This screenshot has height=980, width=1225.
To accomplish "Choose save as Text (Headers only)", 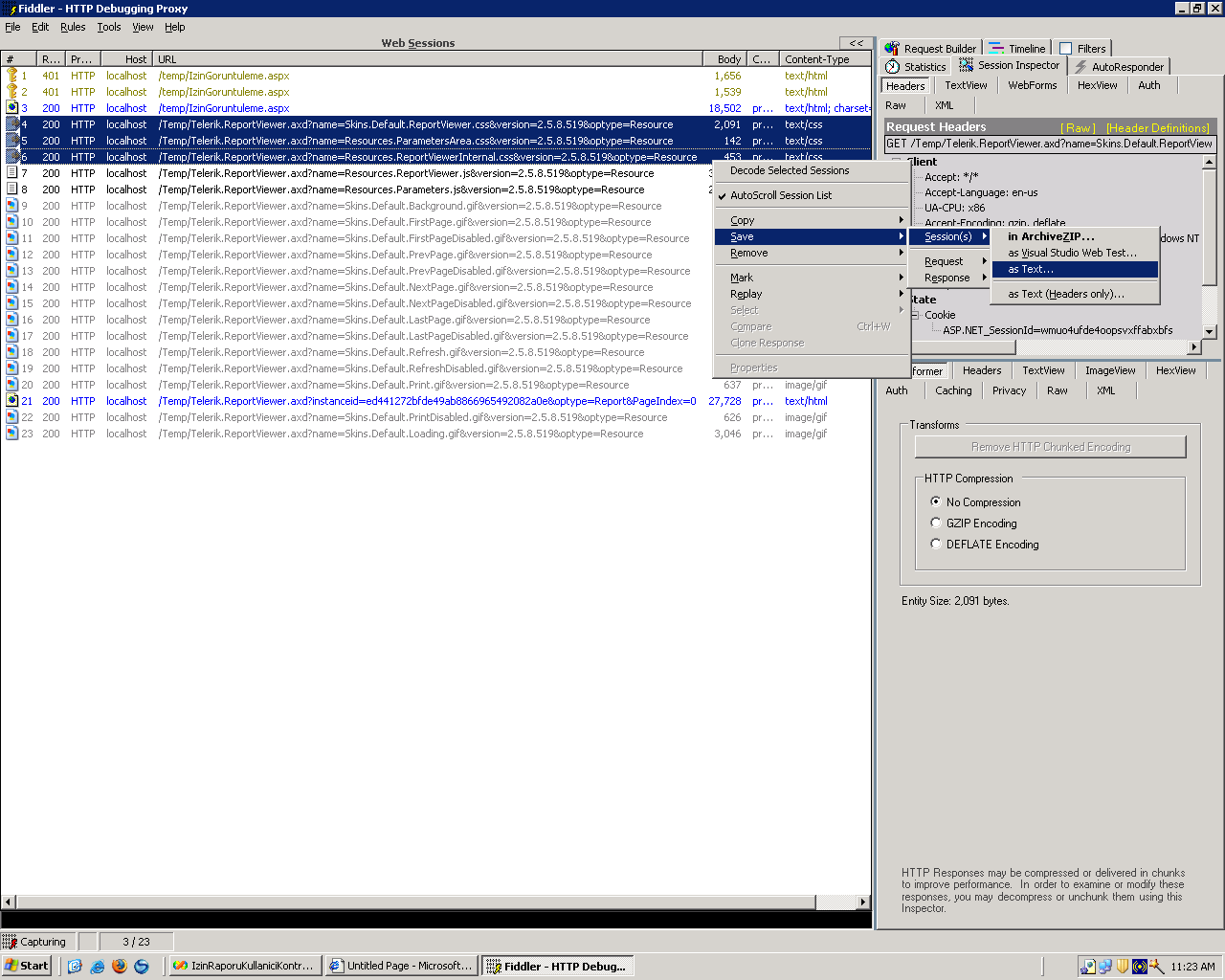I will [1075, 294].
